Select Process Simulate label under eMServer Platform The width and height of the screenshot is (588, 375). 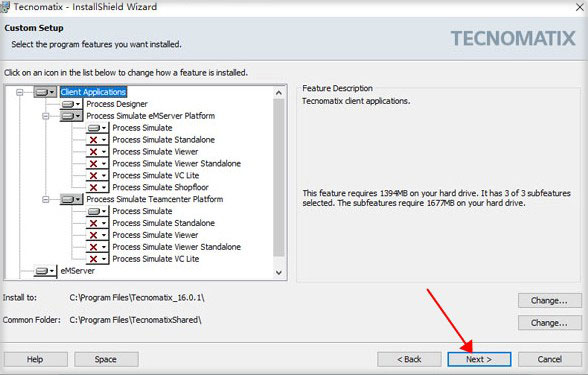[x=142, y=128]
